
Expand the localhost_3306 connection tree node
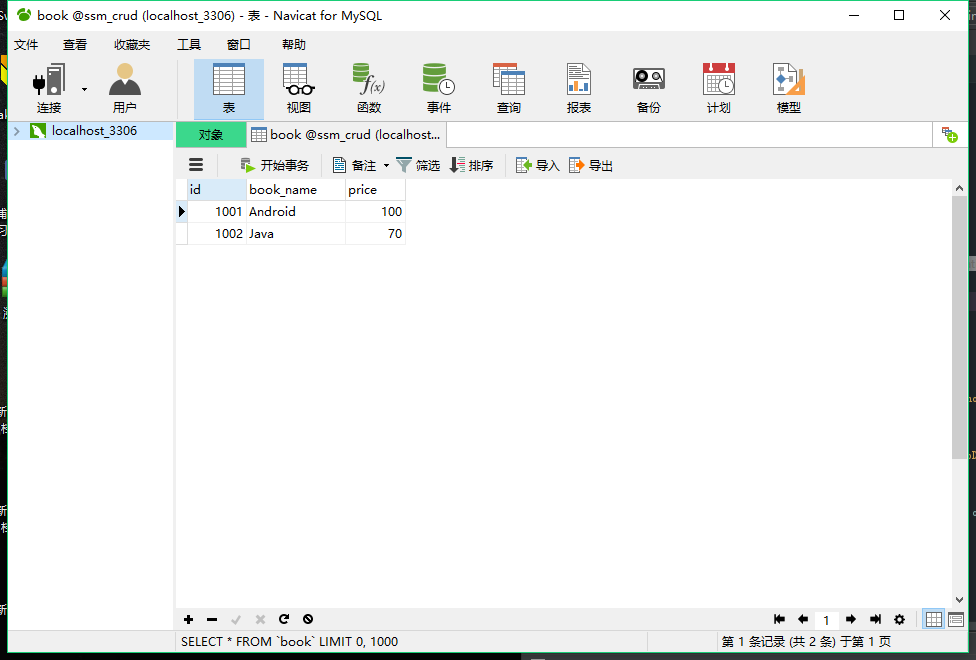click(17, 131)
